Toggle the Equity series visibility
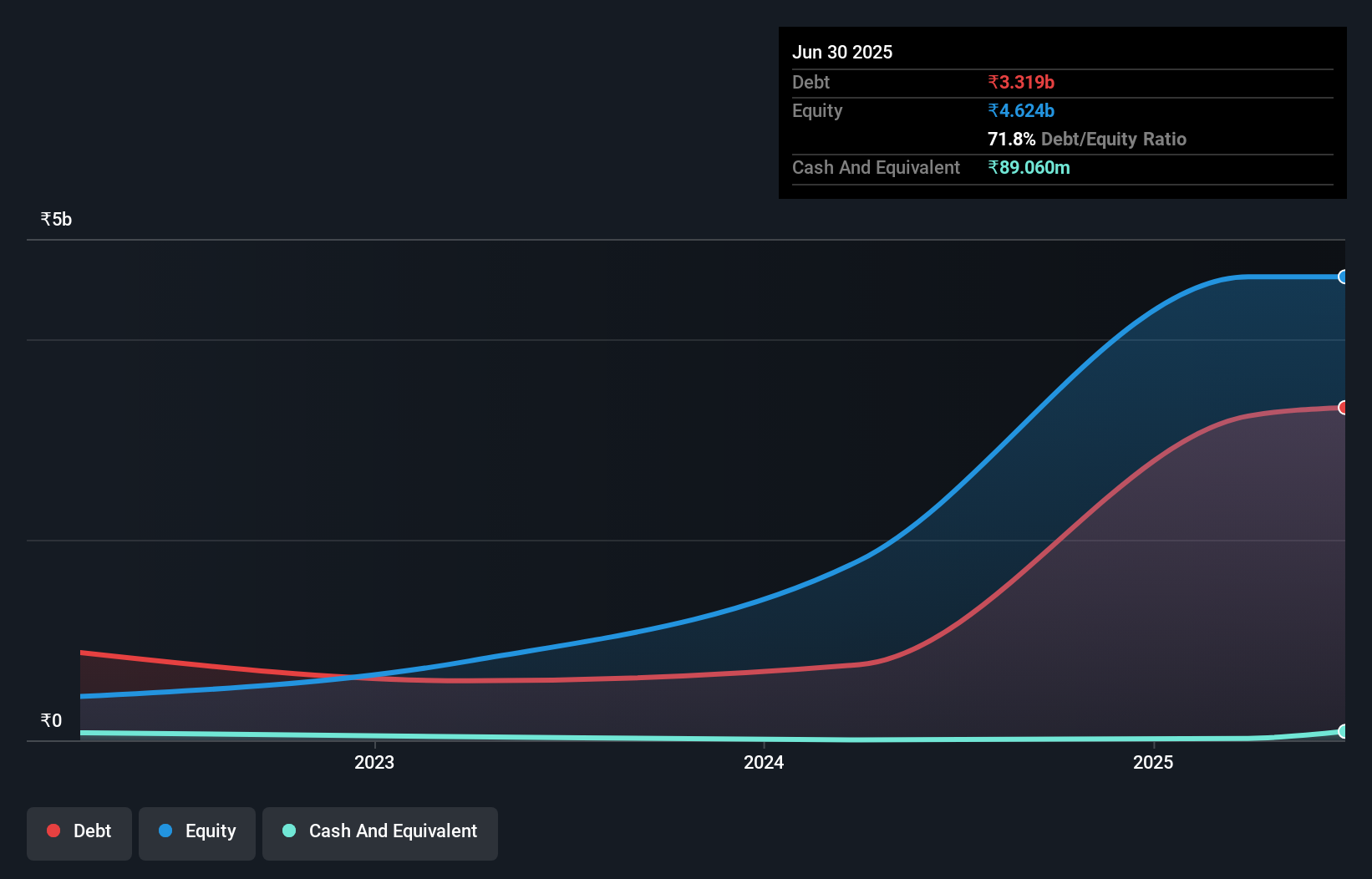This screenshot has width=1372, height=879. [196, 832]
